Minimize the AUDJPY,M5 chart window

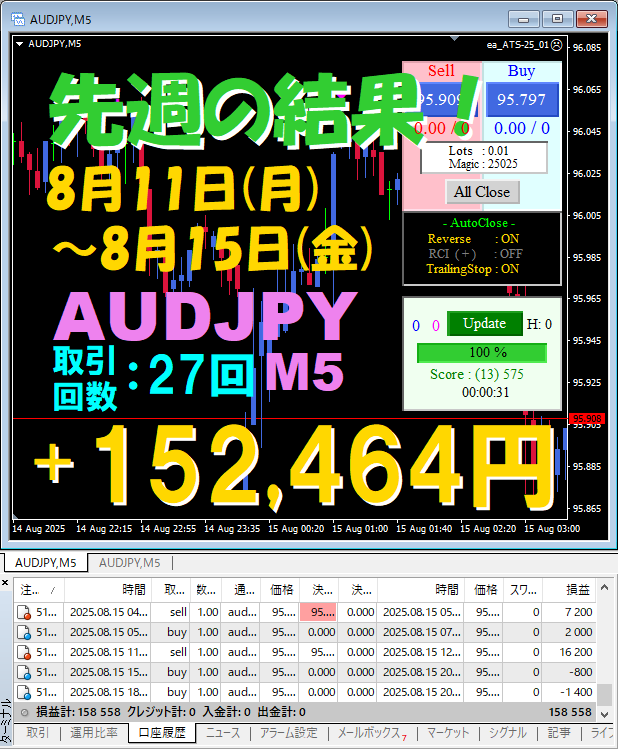(x=523, y=19)
